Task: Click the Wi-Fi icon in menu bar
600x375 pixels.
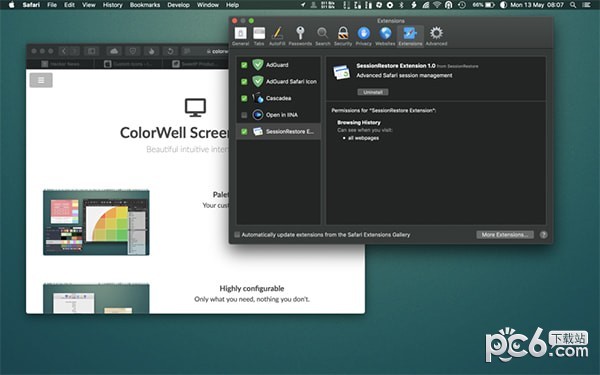Action: coord(437,5)
